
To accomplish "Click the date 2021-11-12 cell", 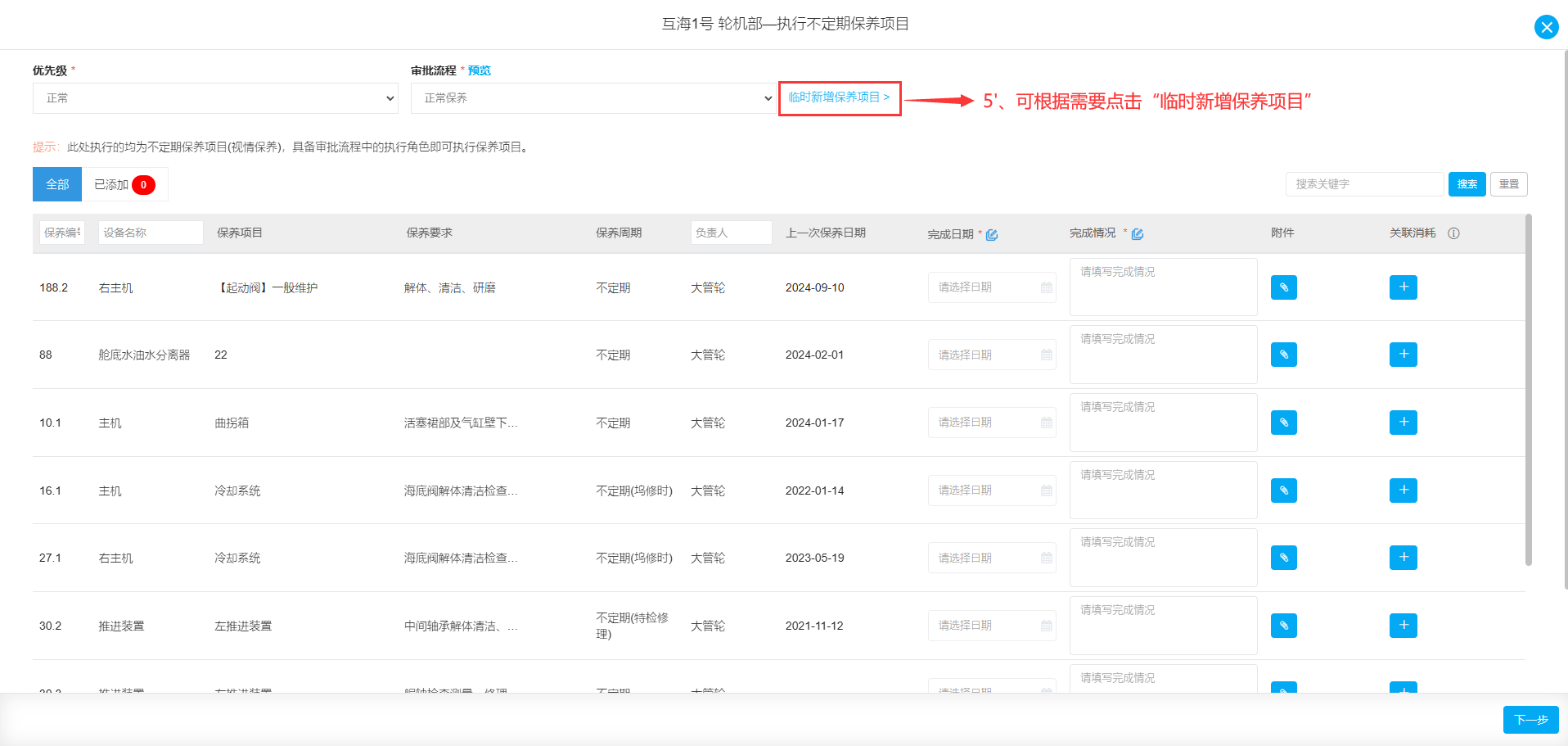I will [814, 626].
